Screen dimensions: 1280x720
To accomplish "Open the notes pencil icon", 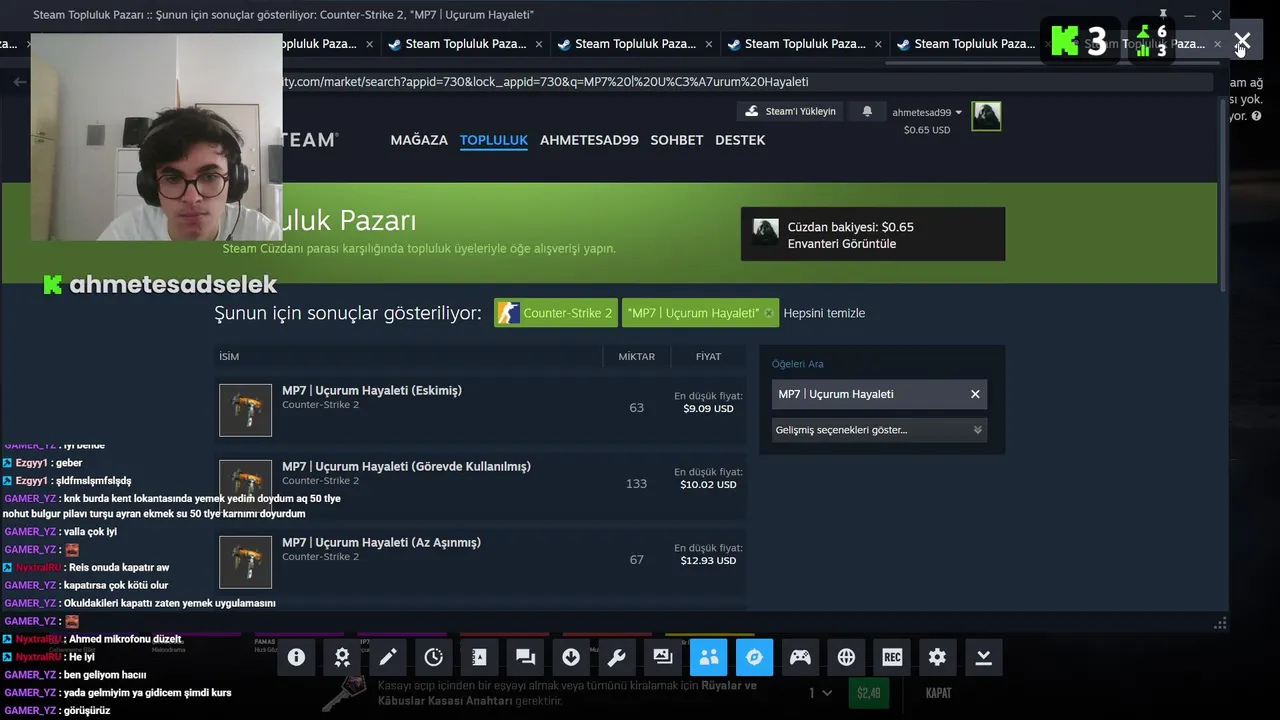I will (388, 657).
